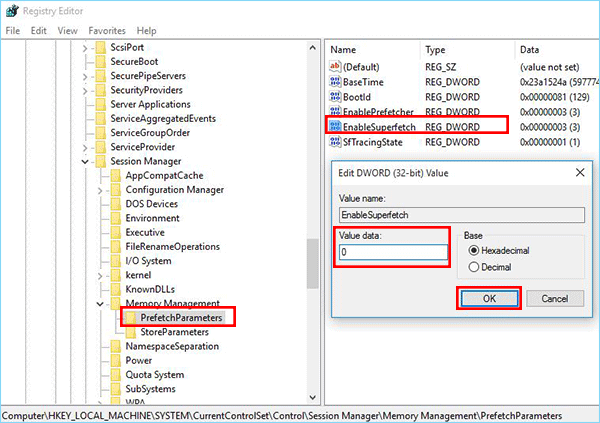Open the Help menu
The image size is (600, 423).
[147, 31]
